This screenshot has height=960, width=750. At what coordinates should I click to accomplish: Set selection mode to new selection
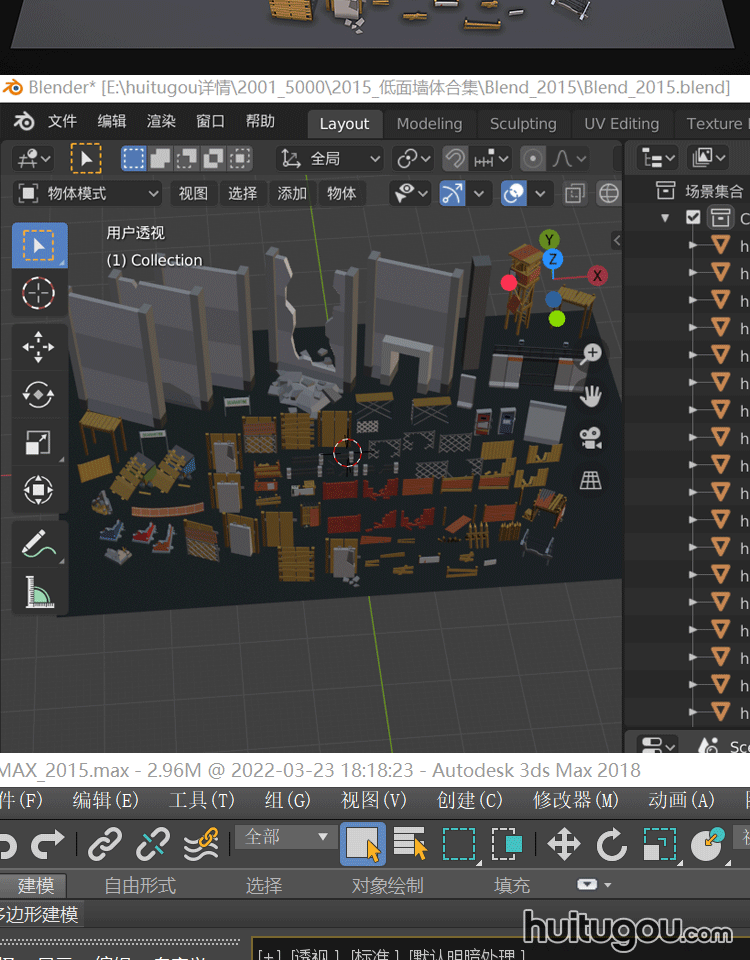(133, 159)
